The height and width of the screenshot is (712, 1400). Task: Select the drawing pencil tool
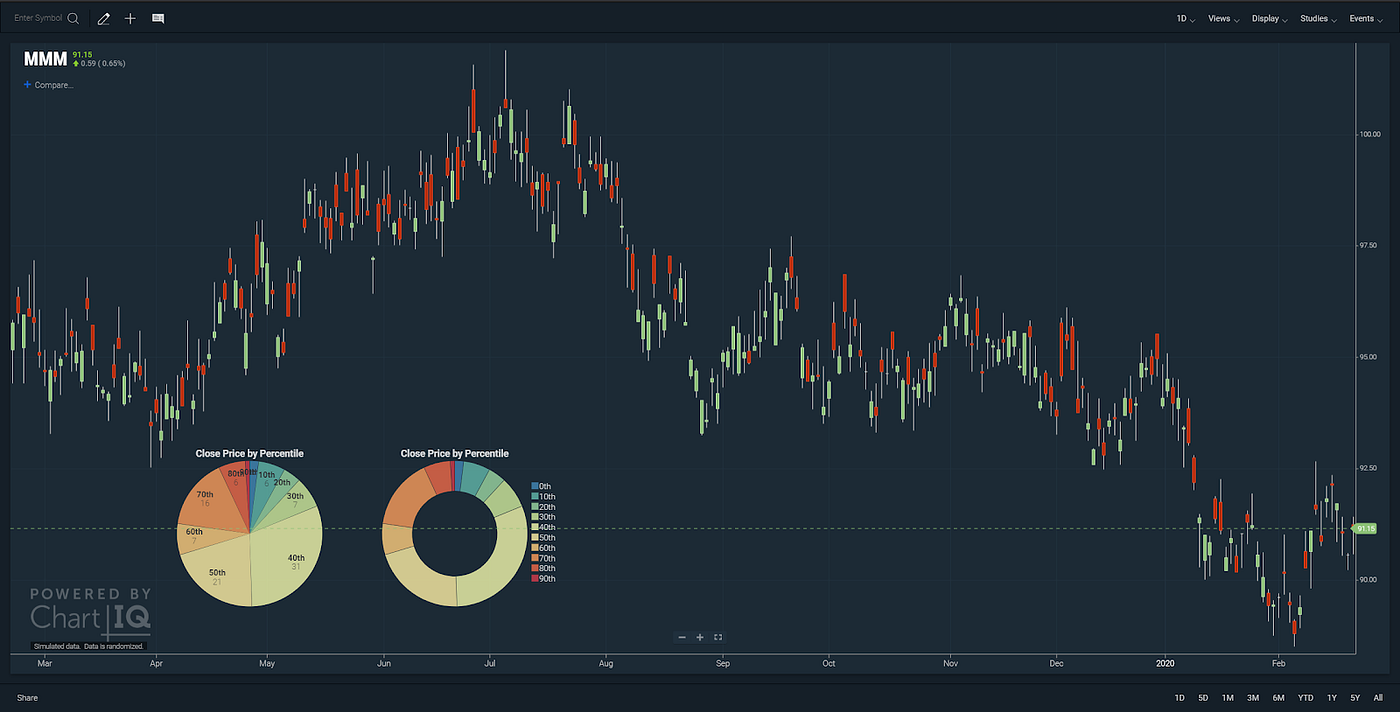pos(103,18)
